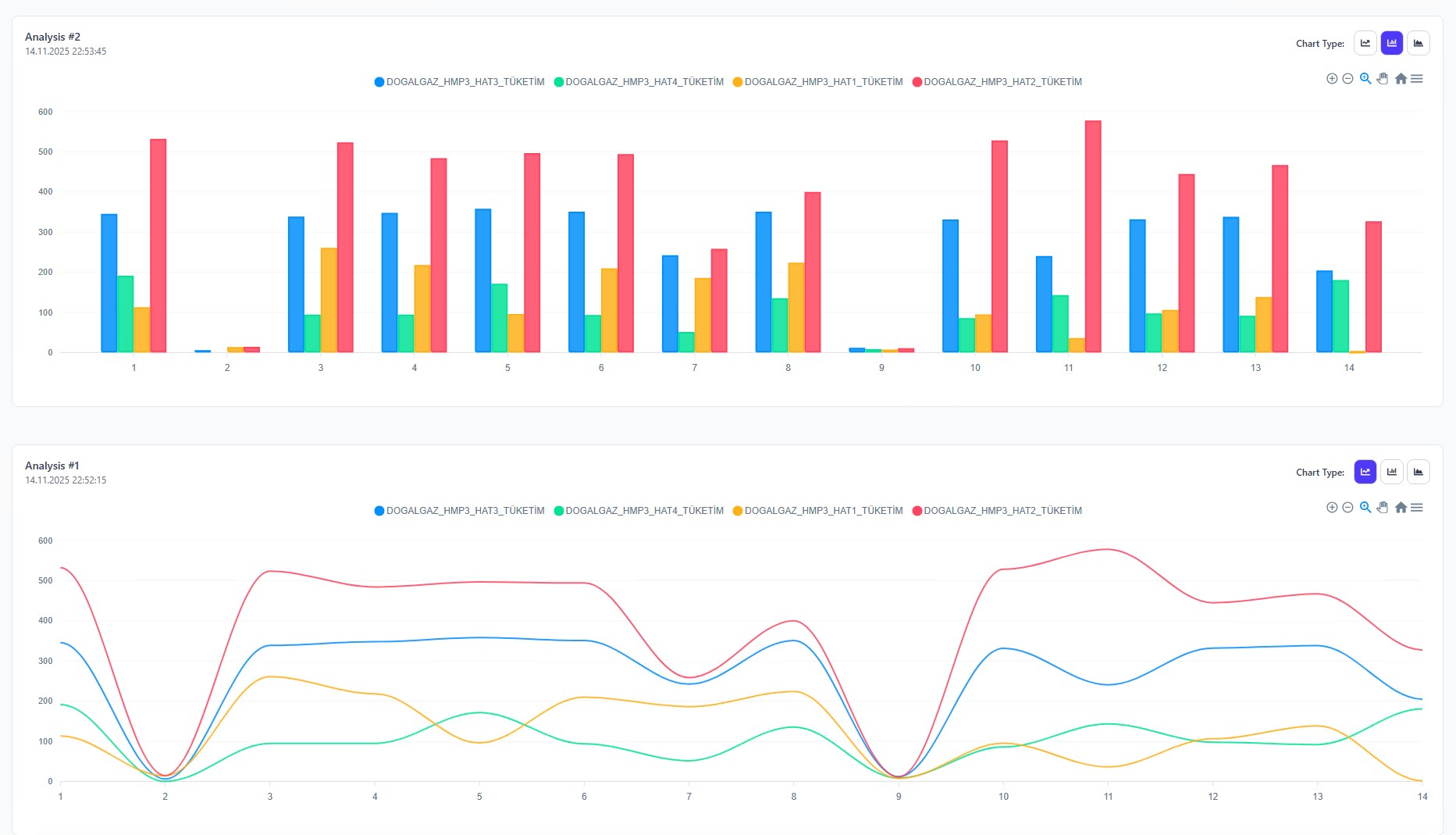Image resolution: width=1456 pixels, height=835 pixels.
Task: Enable the panning hand tool on Analysis #1
Action: click(1383, 507)
